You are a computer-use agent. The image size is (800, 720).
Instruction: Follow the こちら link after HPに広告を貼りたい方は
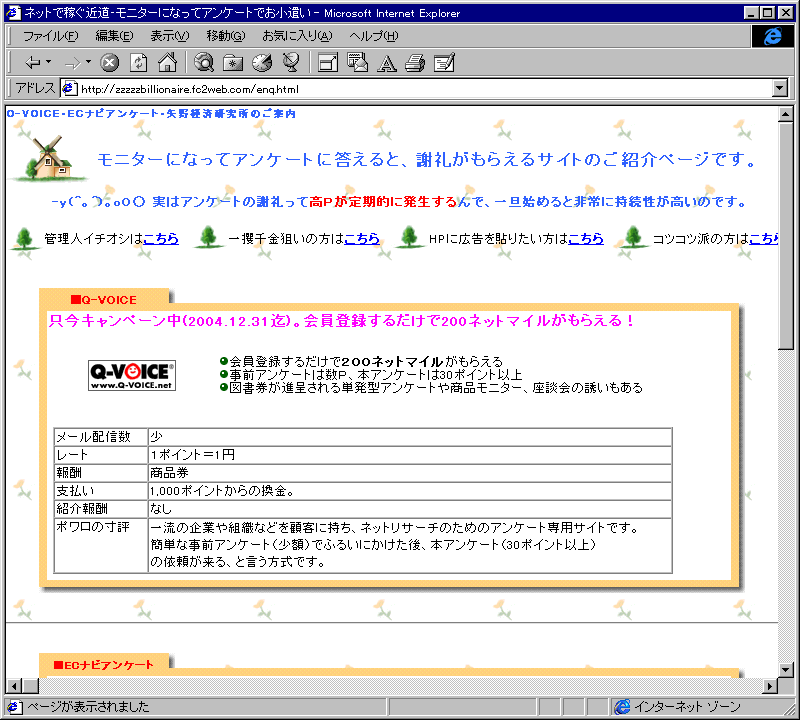point(586,239)
